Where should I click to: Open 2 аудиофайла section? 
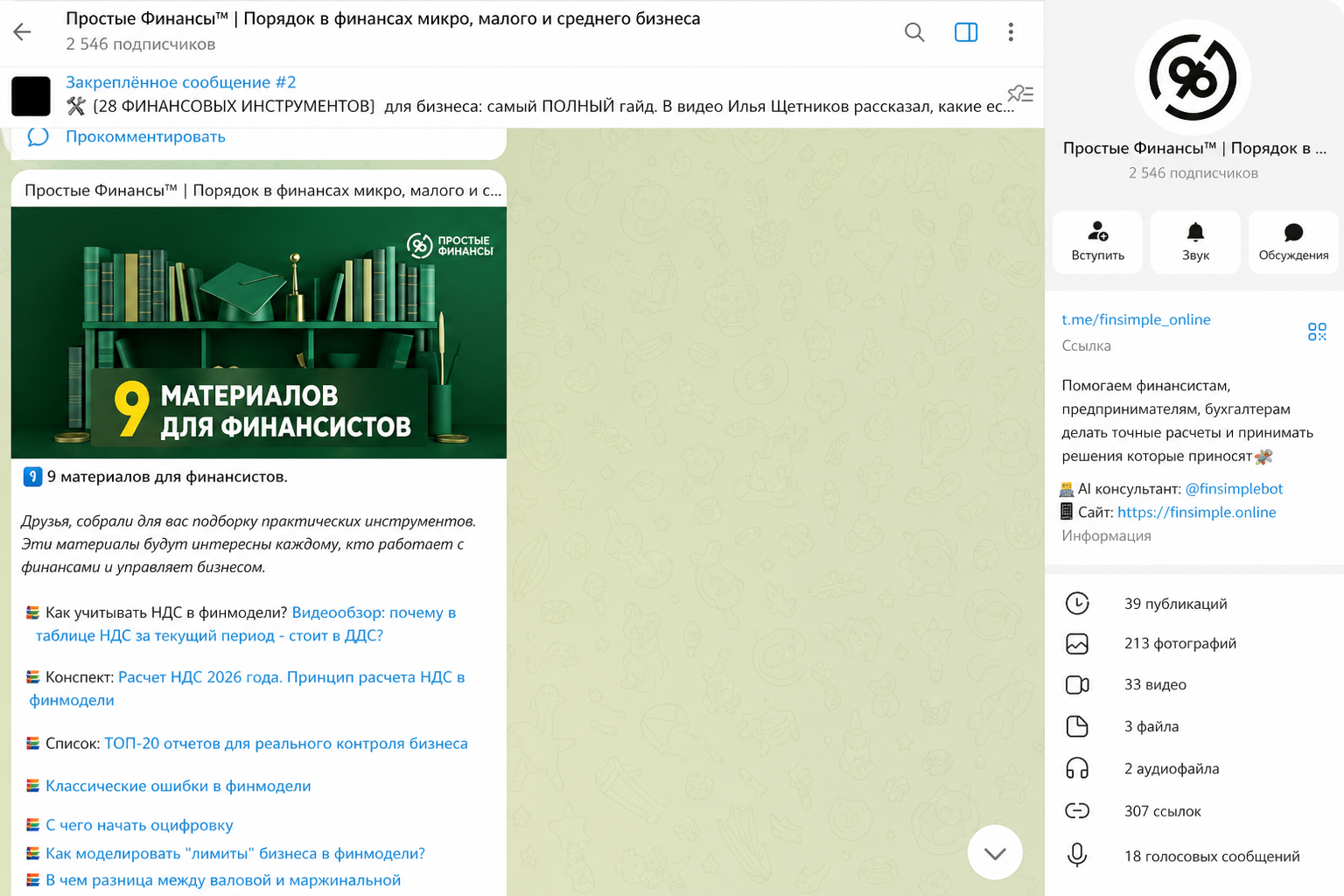[x=1194, y=769]
